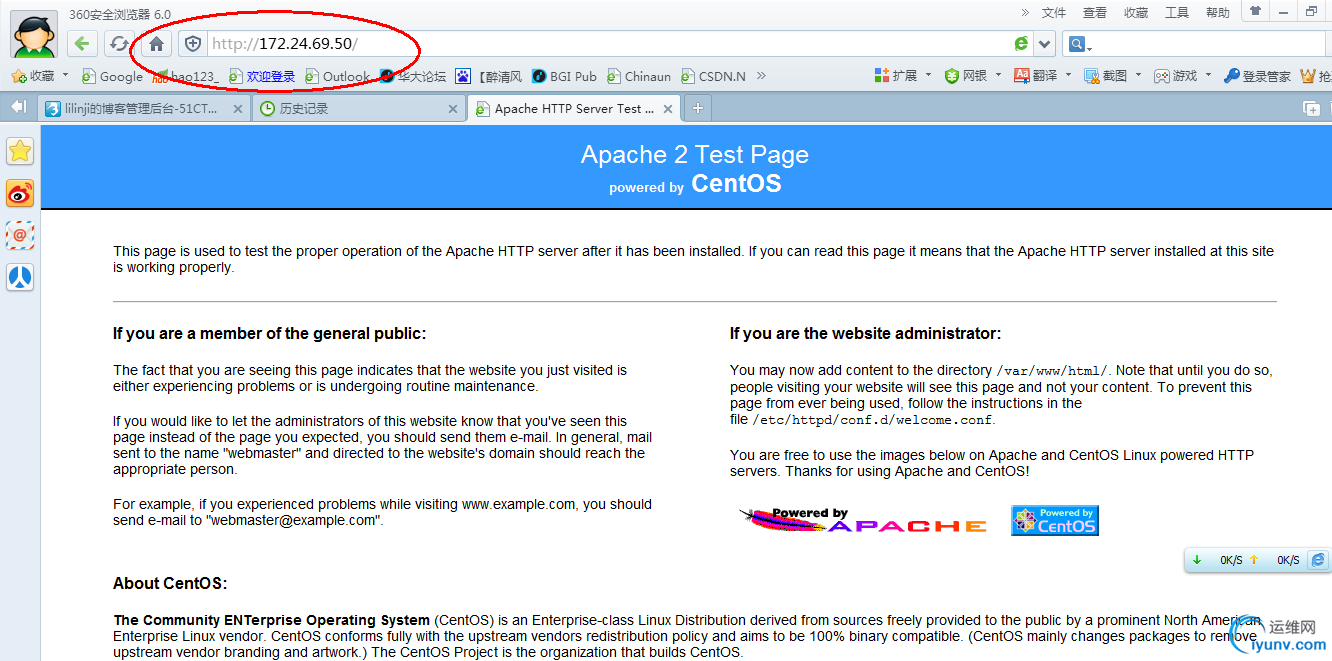Click the download speed green arrow indicator
Screen dimensions: 1332x661
click(x=1197, y=560)
